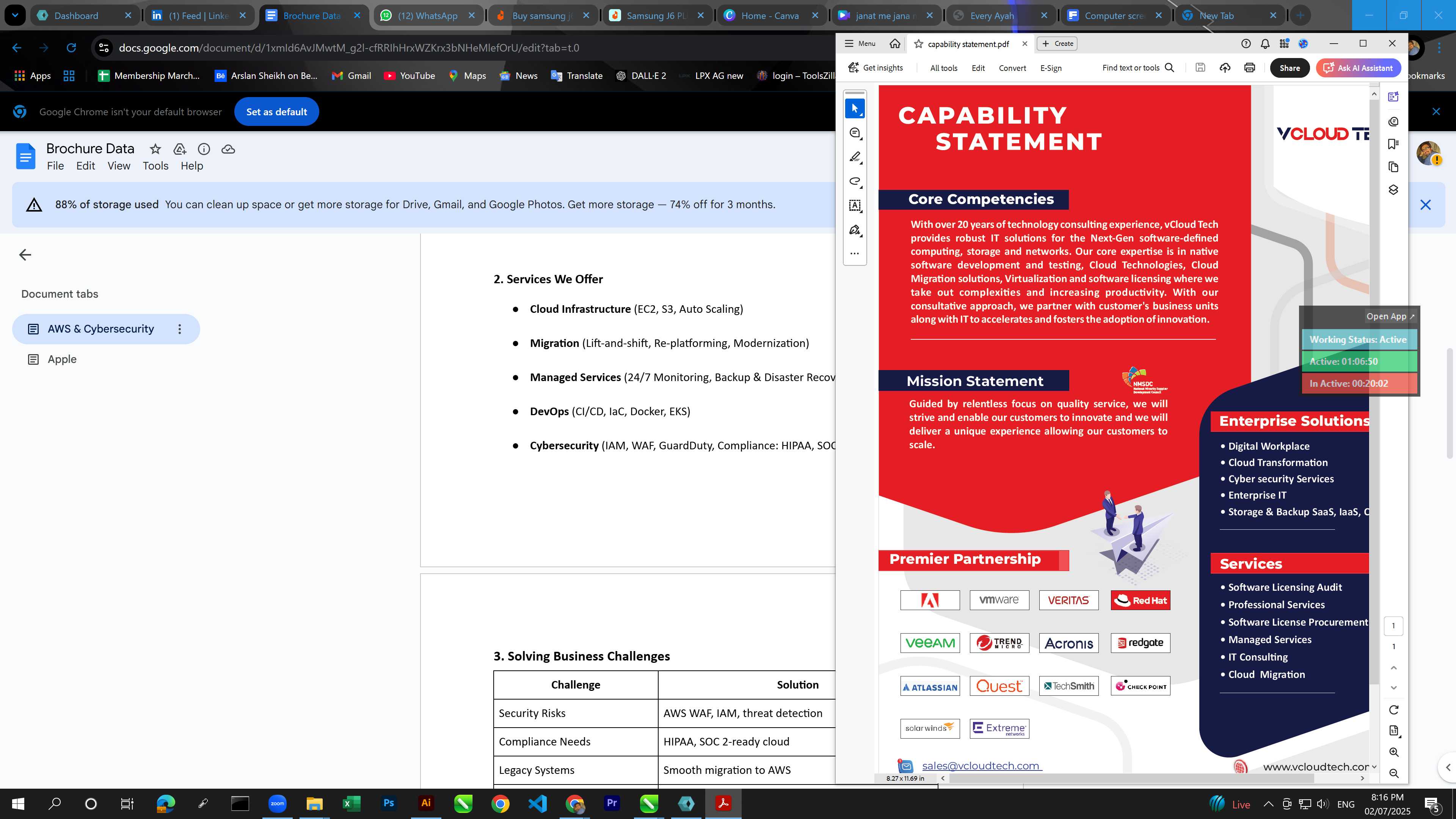Click Set as default browser button
The image size is (1456, 819).
(x=276, y=112)
